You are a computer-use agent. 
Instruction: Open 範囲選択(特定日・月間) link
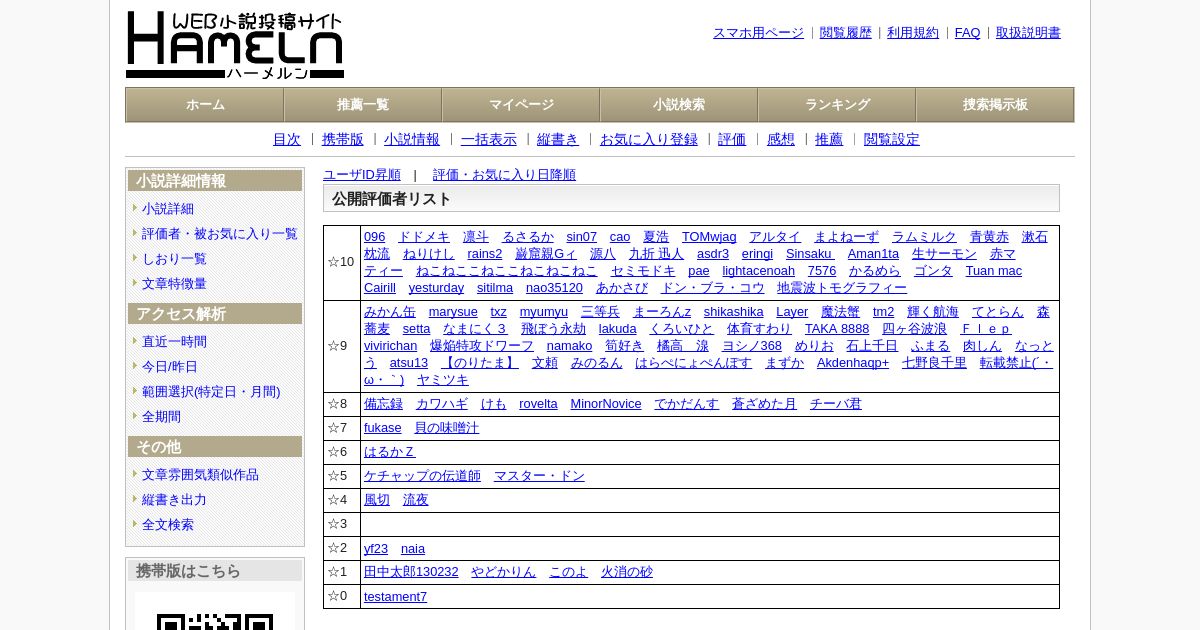pyautogui.click(x=211, y=392)
